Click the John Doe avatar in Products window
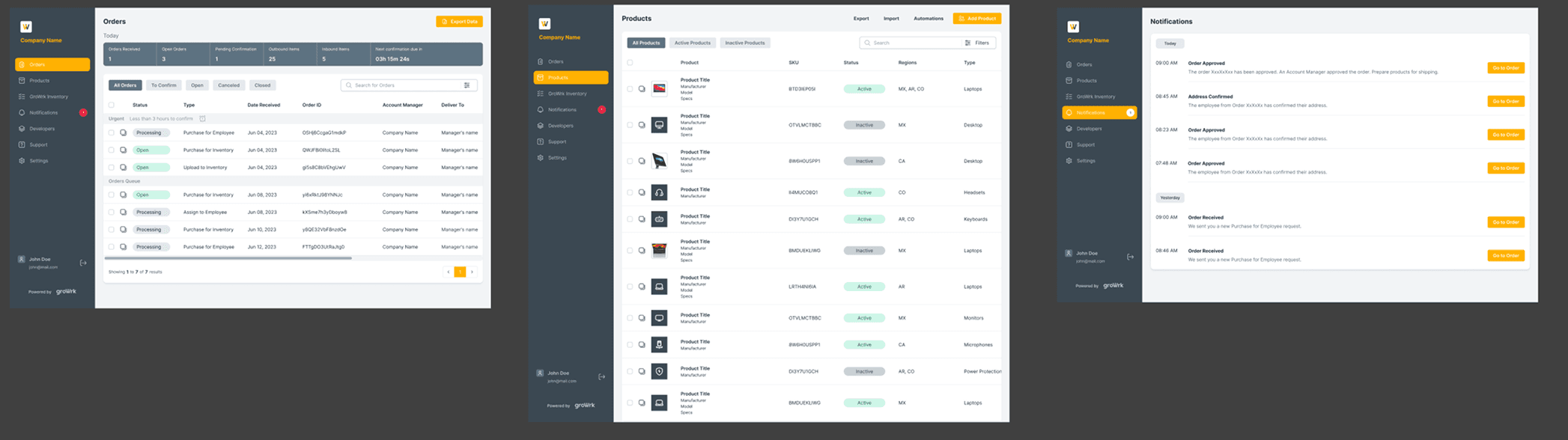 [x=540, y=373]
